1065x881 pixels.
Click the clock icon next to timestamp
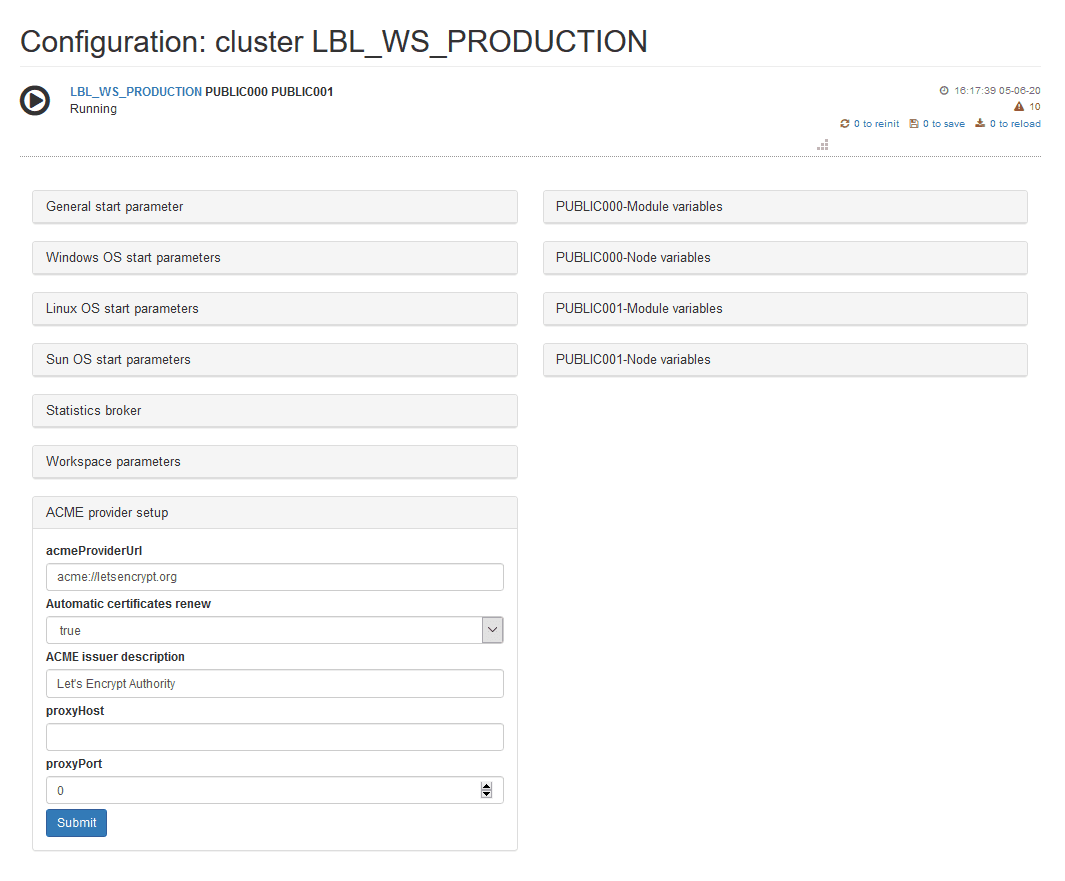[944, 91]
